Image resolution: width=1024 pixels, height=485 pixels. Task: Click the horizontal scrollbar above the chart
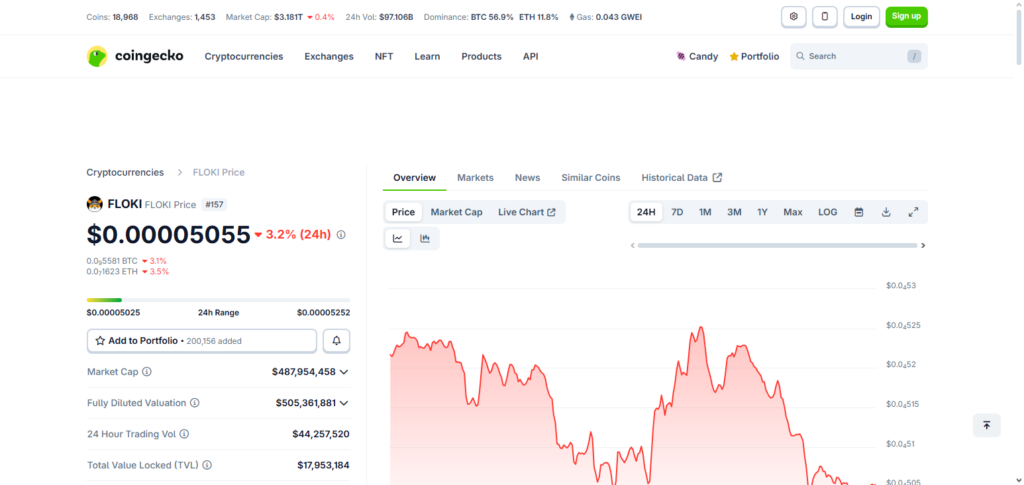776,245
